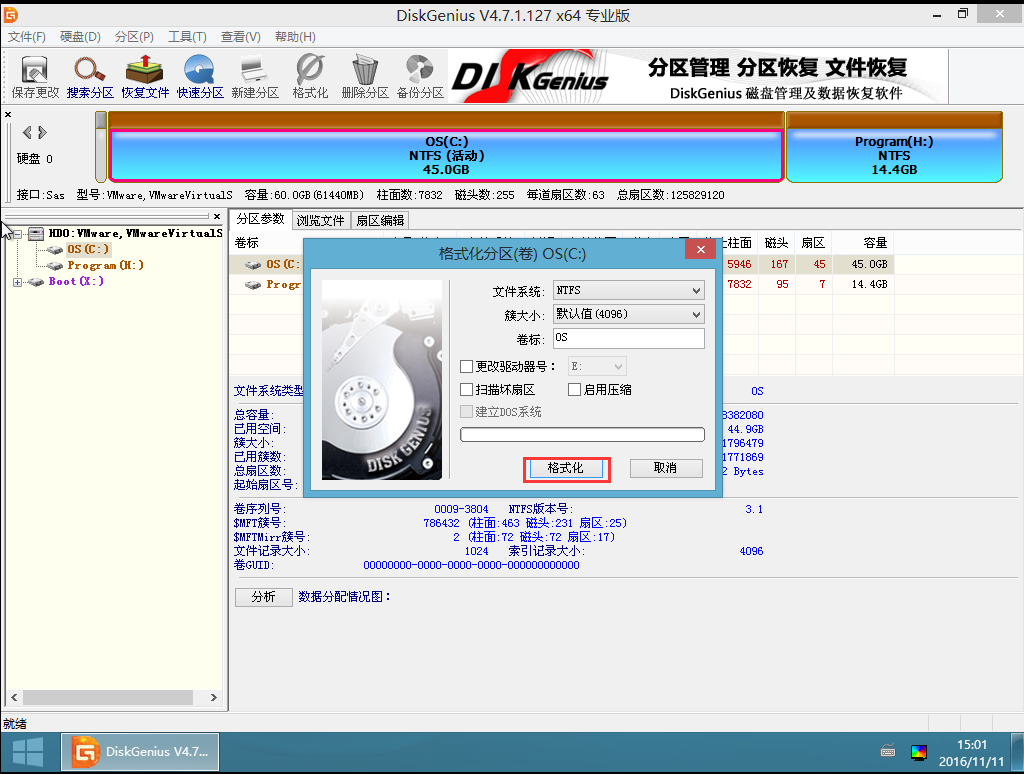Close the left tree panel with X
The width and height of the screenshot is (1024, 774).
point(217,216)
